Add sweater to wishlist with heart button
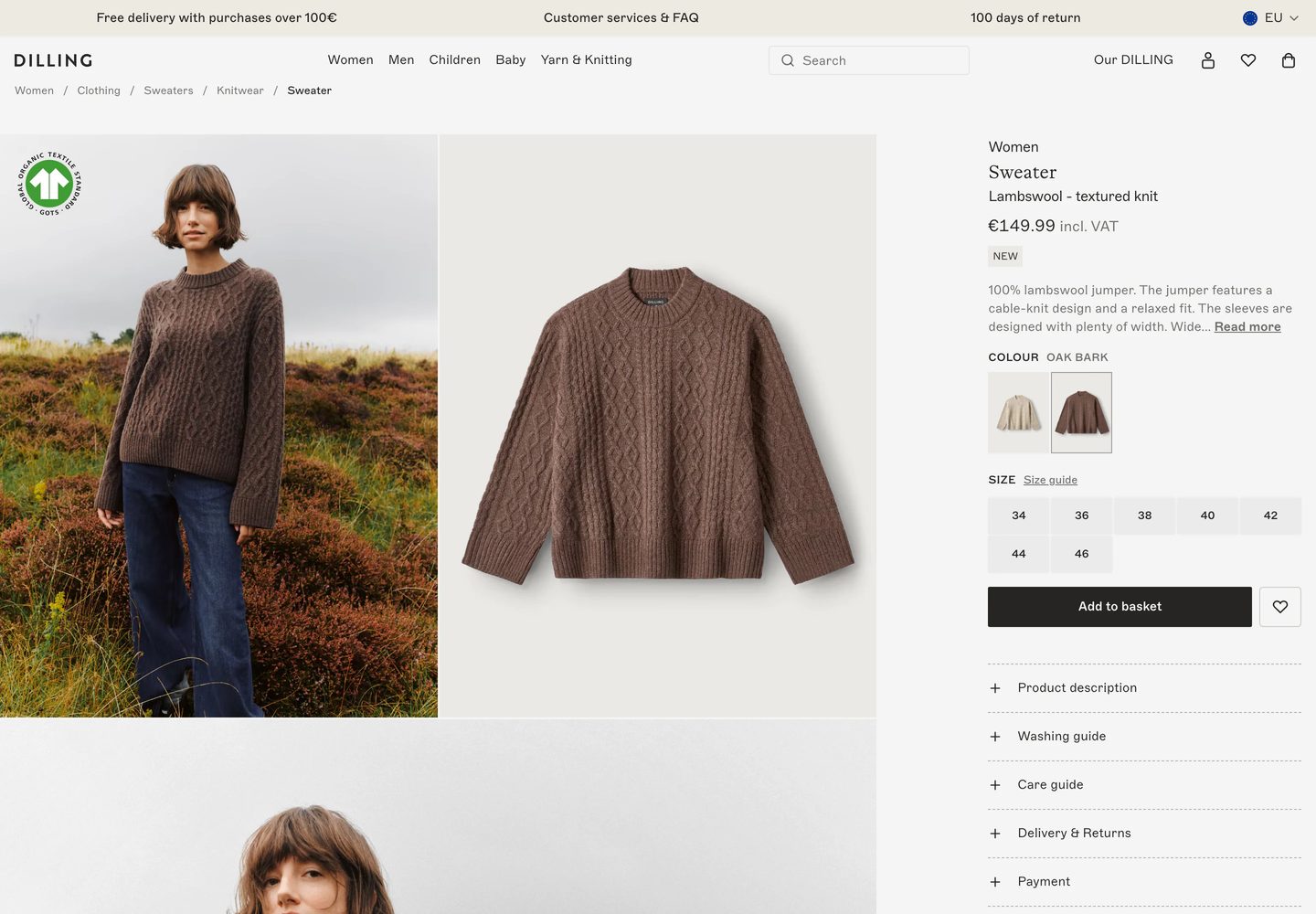 pyautogui.click(x=1280, y=607)
